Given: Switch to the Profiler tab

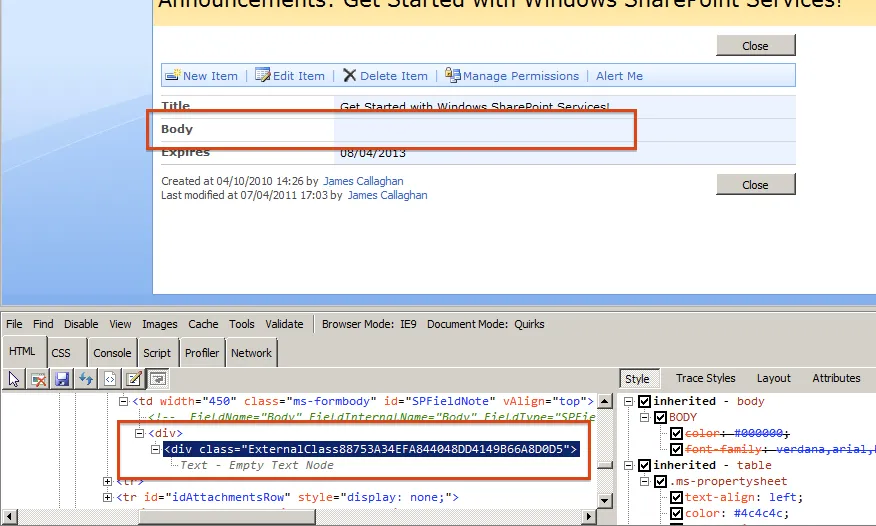Looking at the screenshot, I should [x=202, y=353].
